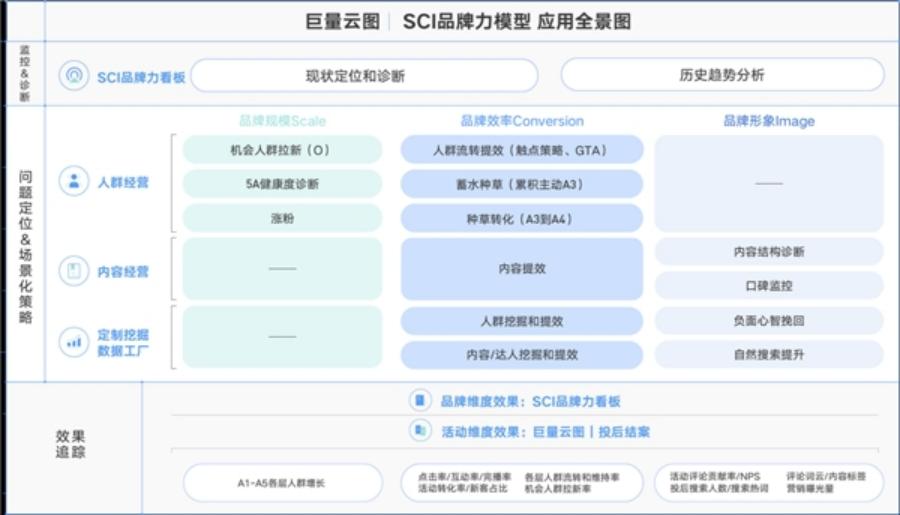This screenshot has height=515, width=900.
Task: Click the 巨量云图 title text
Action: (343, 21)
